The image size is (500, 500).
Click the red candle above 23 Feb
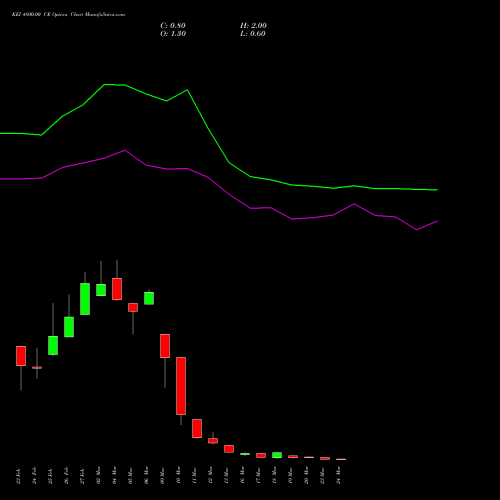[21, 356]
